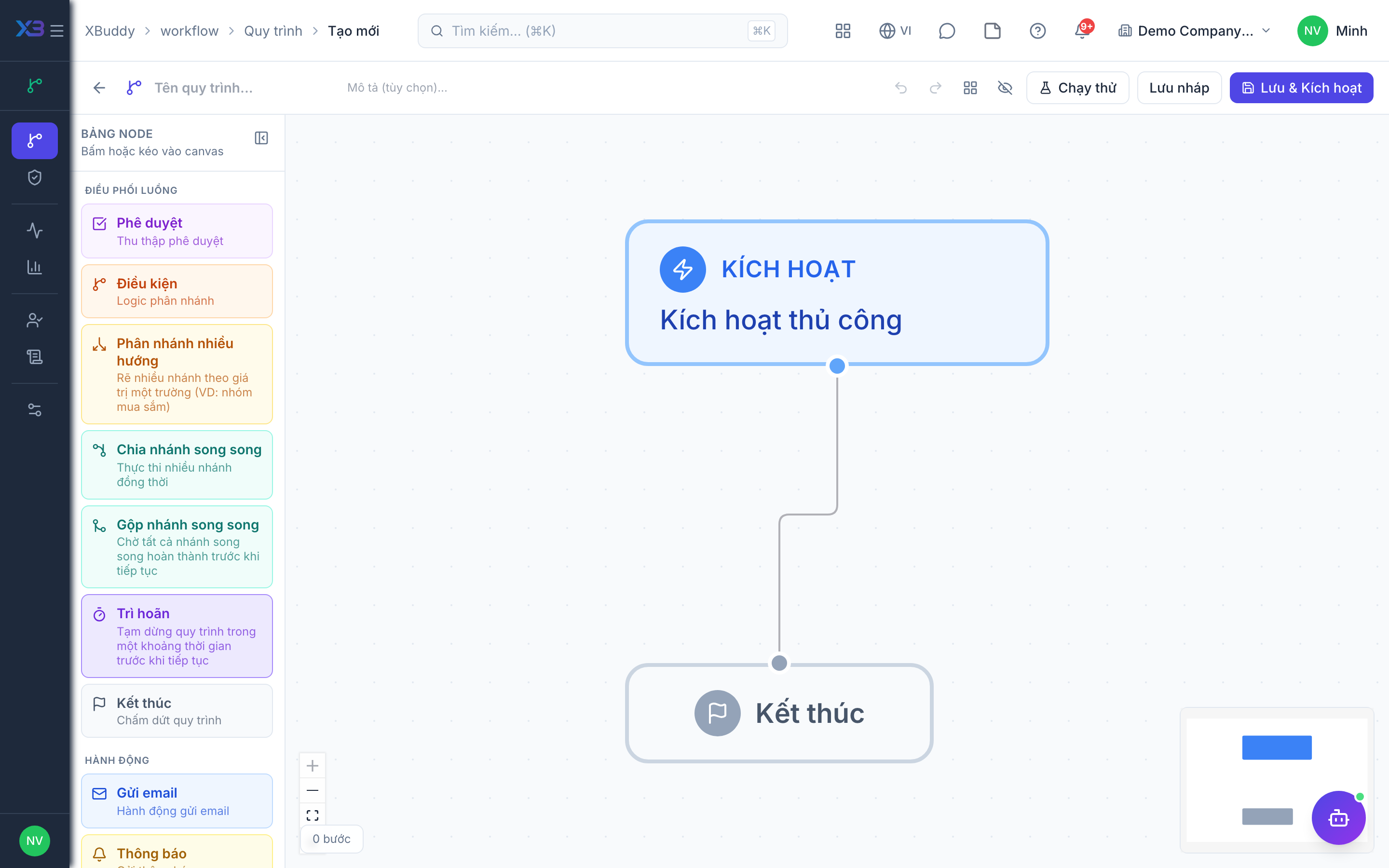Open the AI assistant robot bubble
Viewport: 1389px width, 868px height.
click(1338, 817)
